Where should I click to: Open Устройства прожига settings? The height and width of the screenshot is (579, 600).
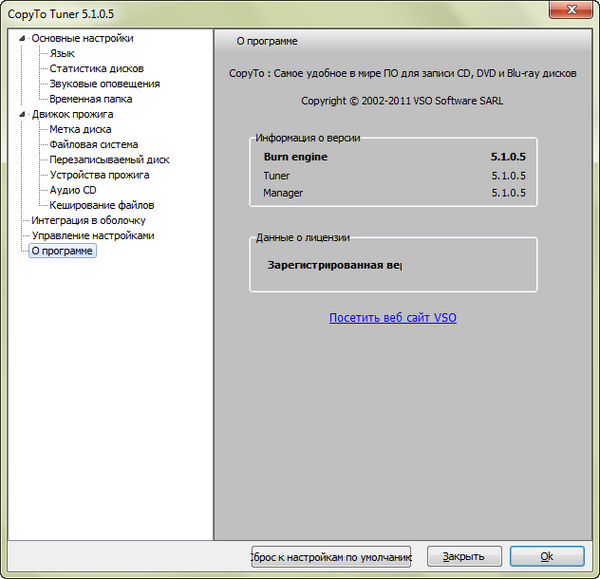(x=99, y=175)
